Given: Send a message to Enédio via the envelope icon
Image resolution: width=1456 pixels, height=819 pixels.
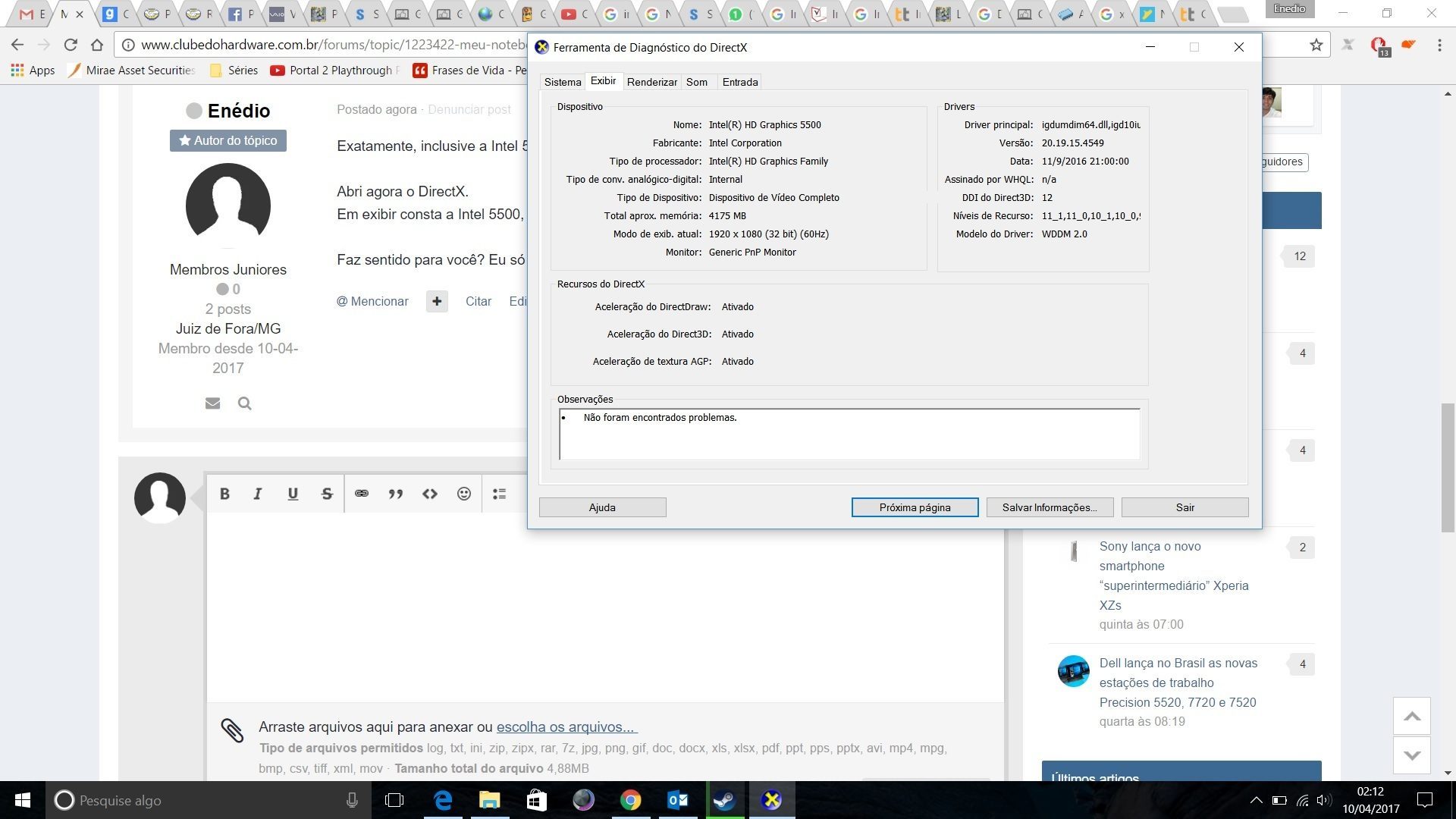Looking at the screenshot, I should pos(212,403).
